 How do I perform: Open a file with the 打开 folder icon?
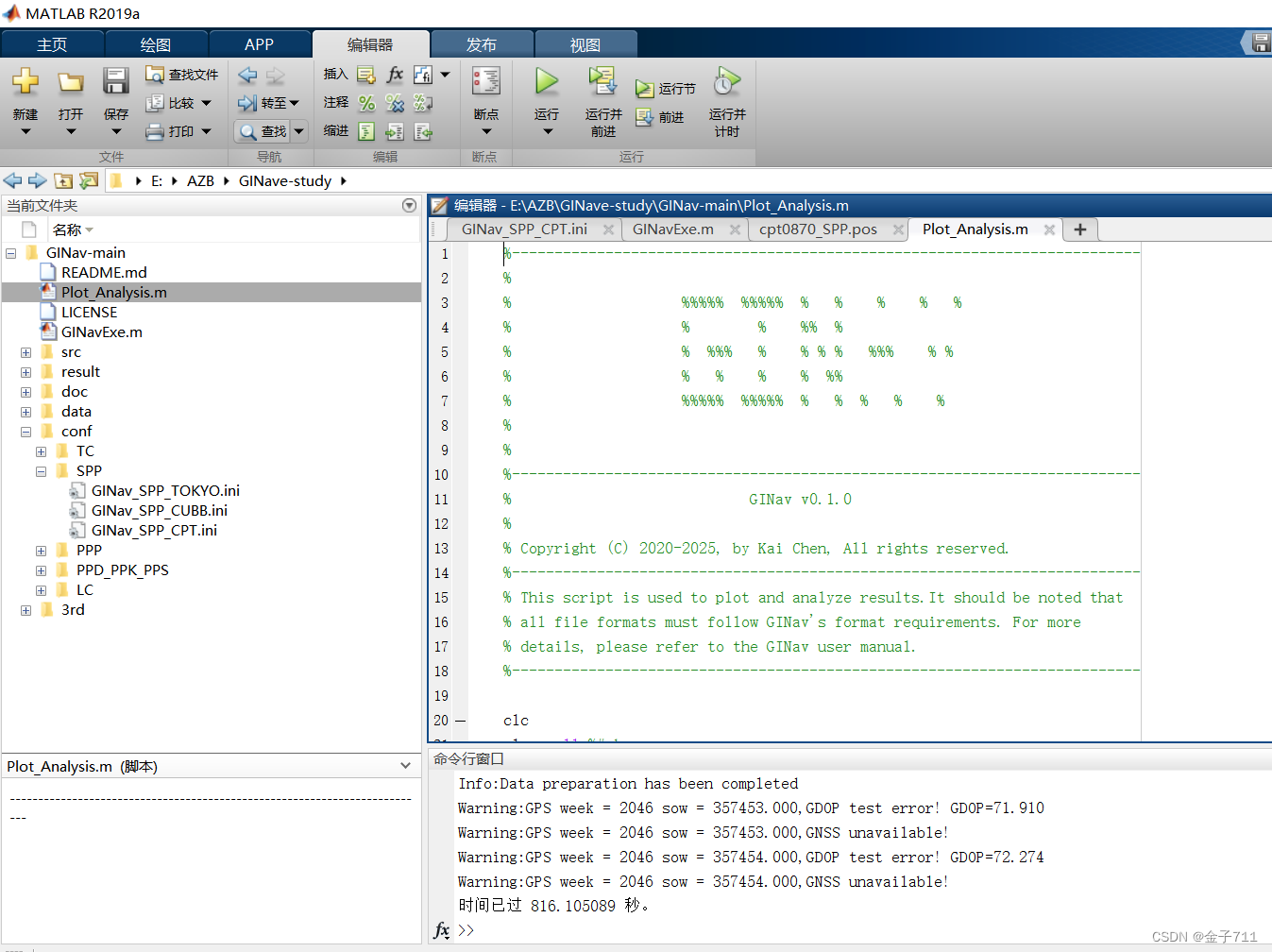(70, 82)
